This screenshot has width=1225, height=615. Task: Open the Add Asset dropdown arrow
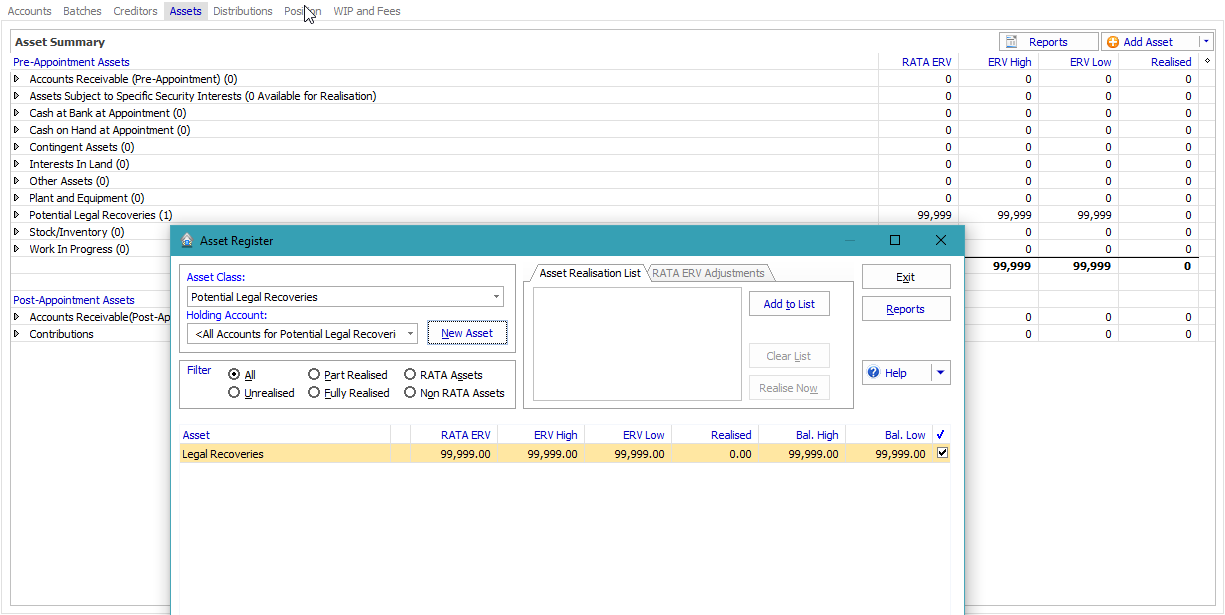tap(1206, 42)
